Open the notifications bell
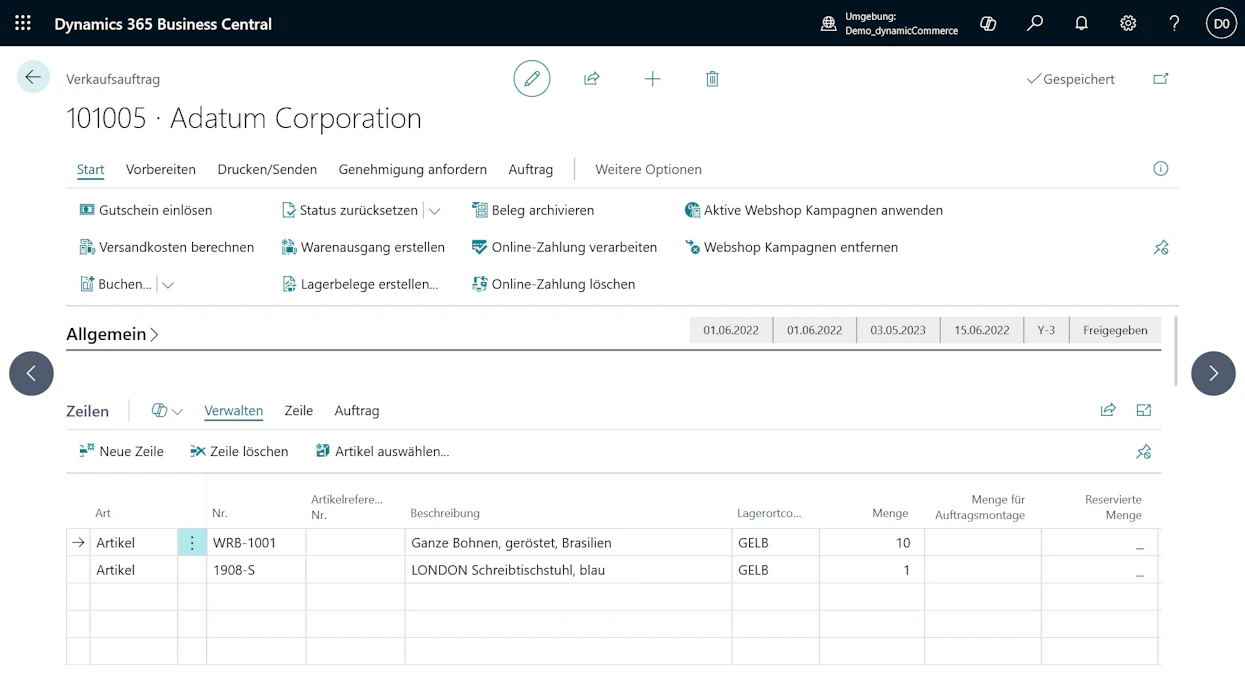 pos(1081,23)
